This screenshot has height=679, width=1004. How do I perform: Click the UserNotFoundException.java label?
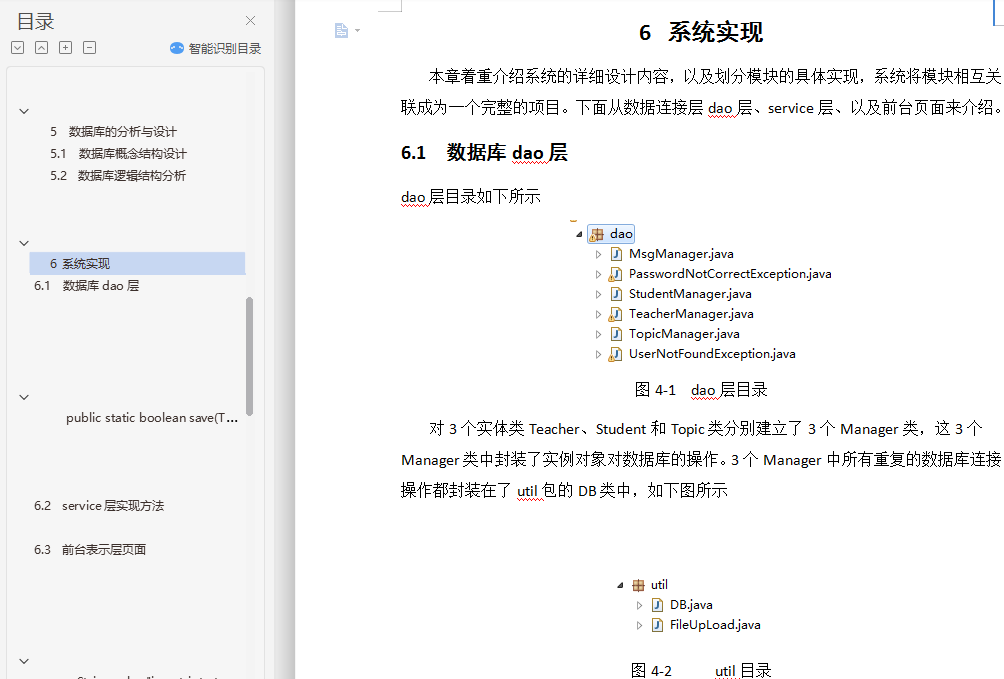point(712,354)
